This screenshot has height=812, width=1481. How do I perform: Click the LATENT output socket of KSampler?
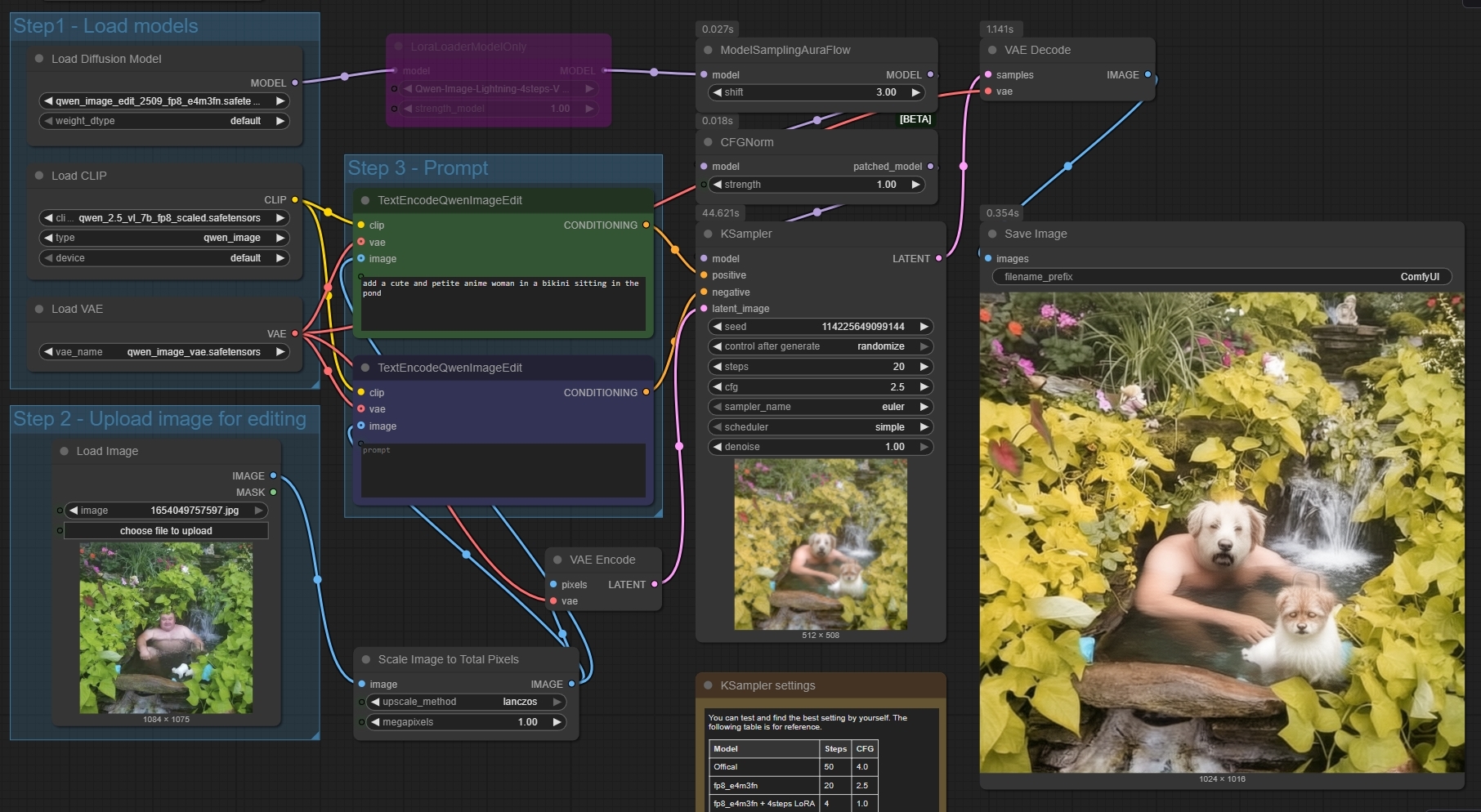pos(938,258)
